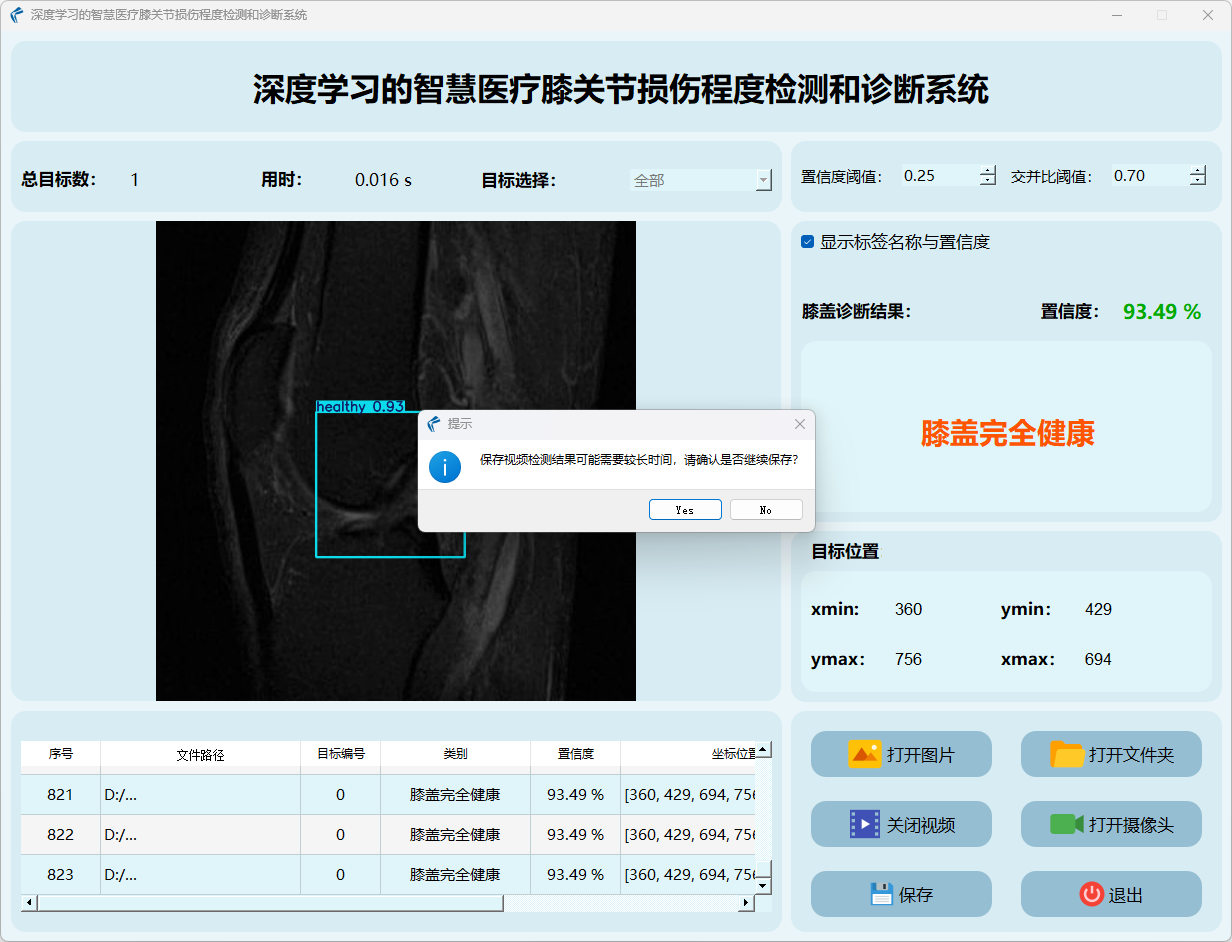
Task: Click the camera icon on 打开摄像头
Action: tap(1067, 824)
